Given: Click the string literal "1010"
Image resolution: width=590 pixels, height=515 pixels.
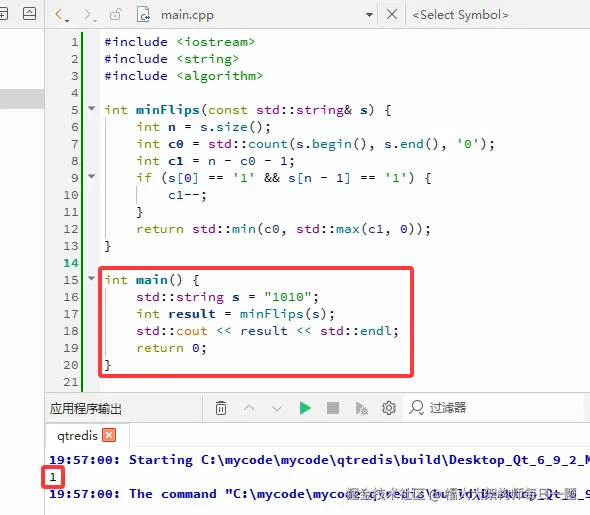Looking at the screenshot, I should pos(287,297).
